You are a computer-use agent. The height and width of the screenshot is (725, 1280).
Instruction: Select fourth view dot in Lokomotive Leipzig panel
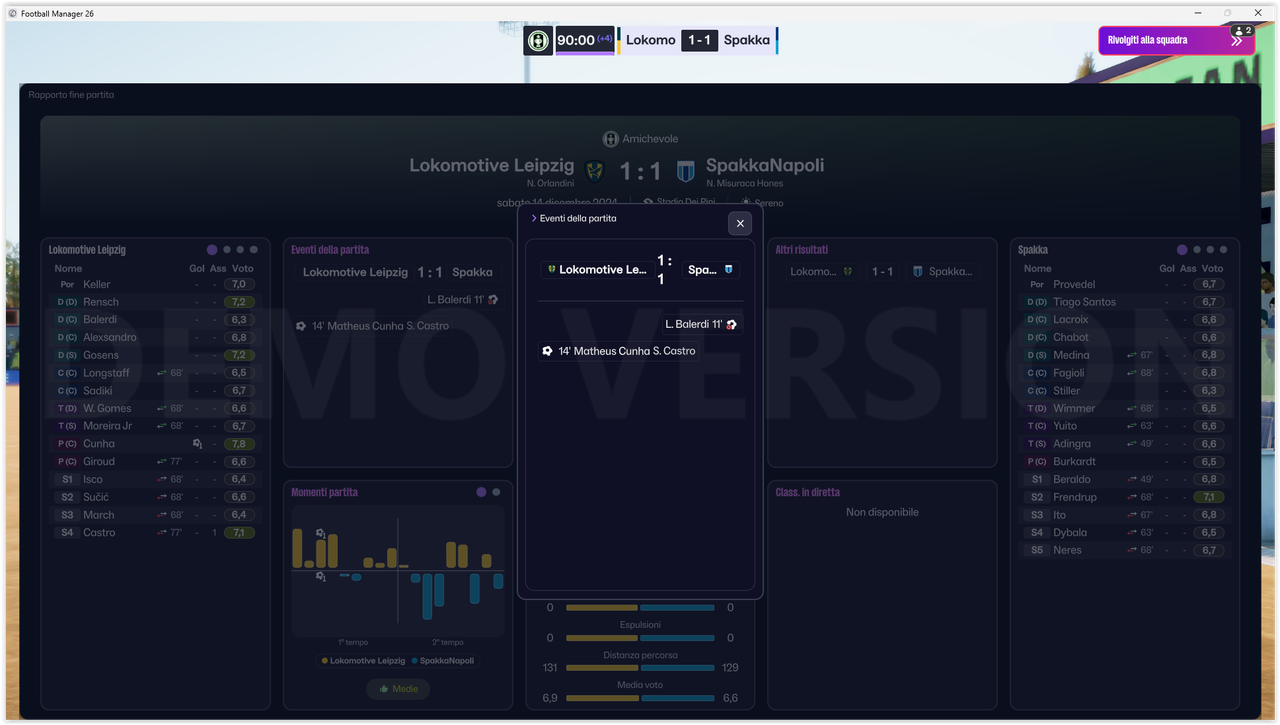pyautogui.click(x=254, y=250)
